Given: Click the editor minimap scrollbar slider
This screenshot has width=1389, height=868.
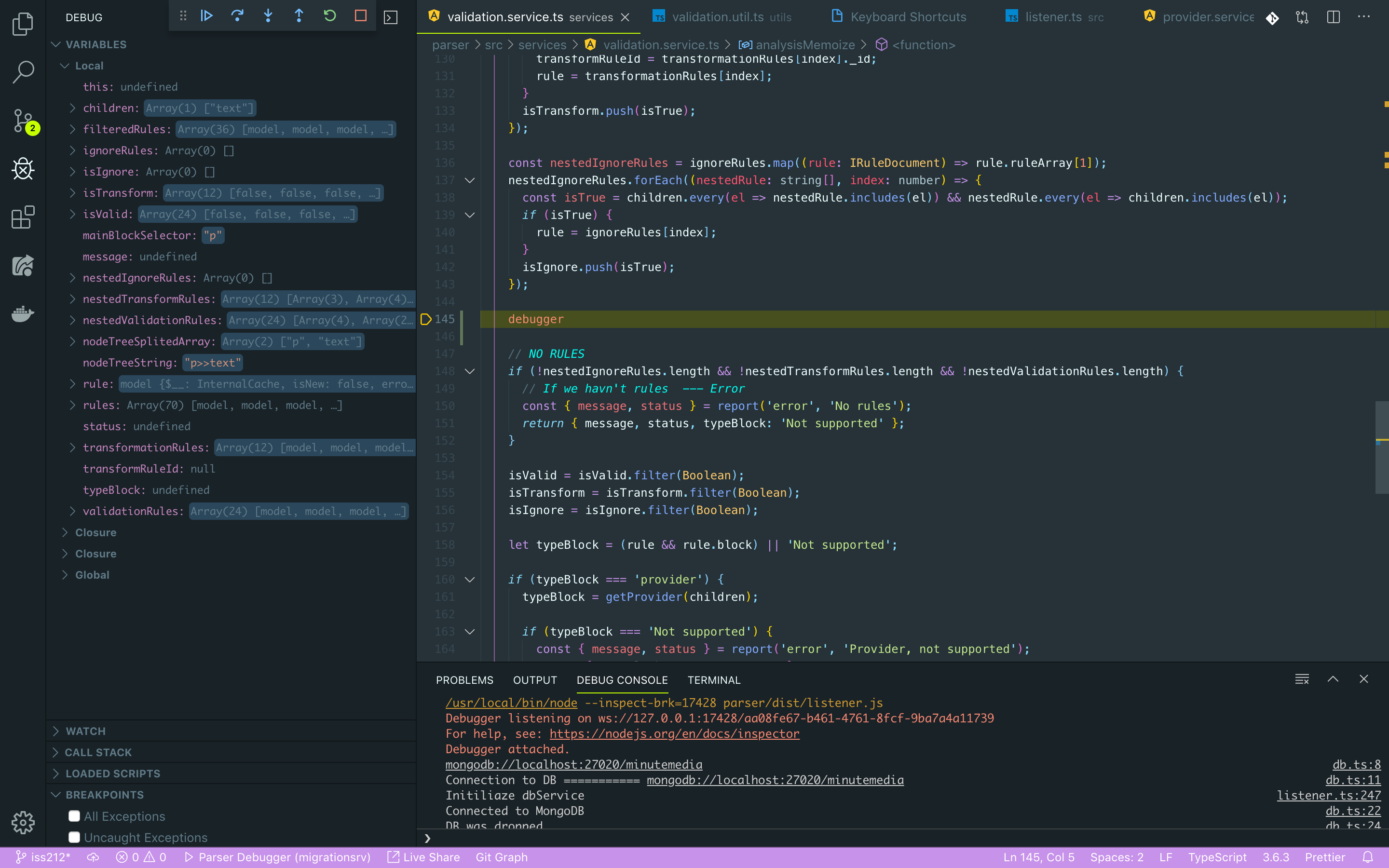Looking at the screenshot, I should pos(1382,447).
